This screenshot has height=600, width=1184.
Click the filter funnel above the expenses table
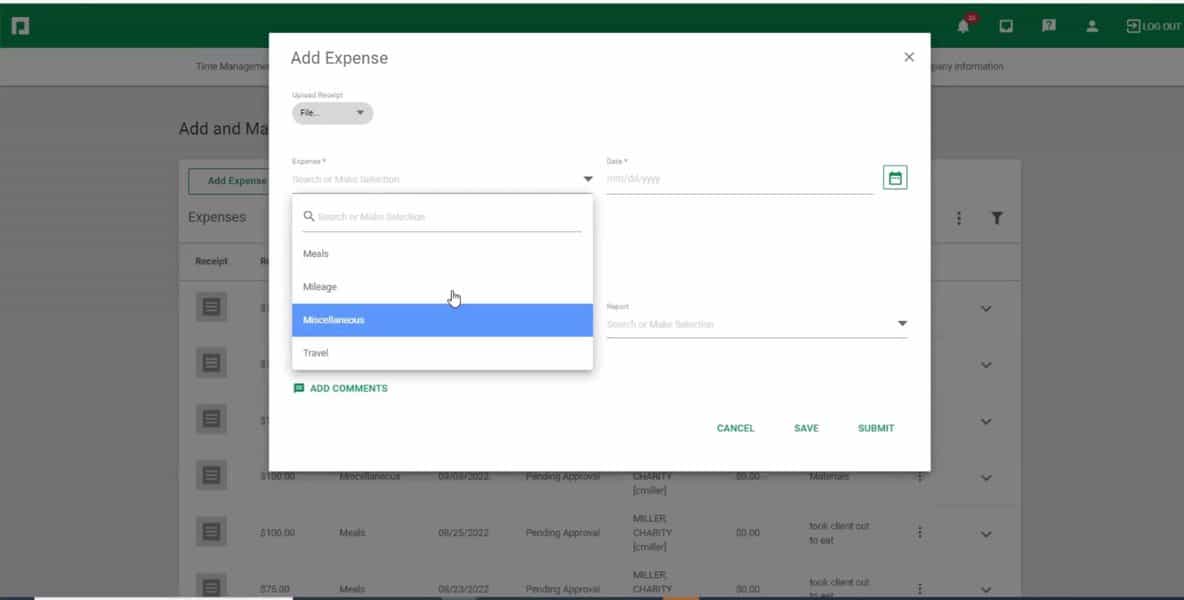[996, 217]
